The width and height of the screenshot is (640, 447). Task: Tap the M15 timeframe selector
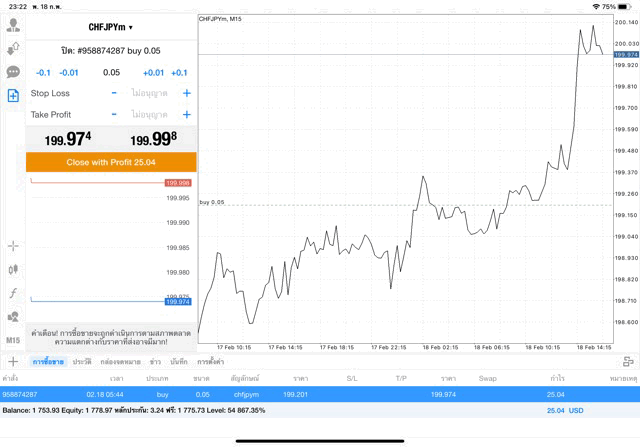(x=13, y=340)
